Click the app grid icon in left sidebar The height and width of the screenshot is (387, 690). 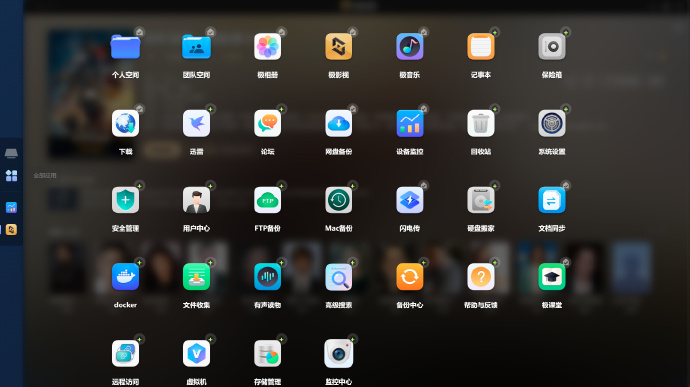pos(11,176)
